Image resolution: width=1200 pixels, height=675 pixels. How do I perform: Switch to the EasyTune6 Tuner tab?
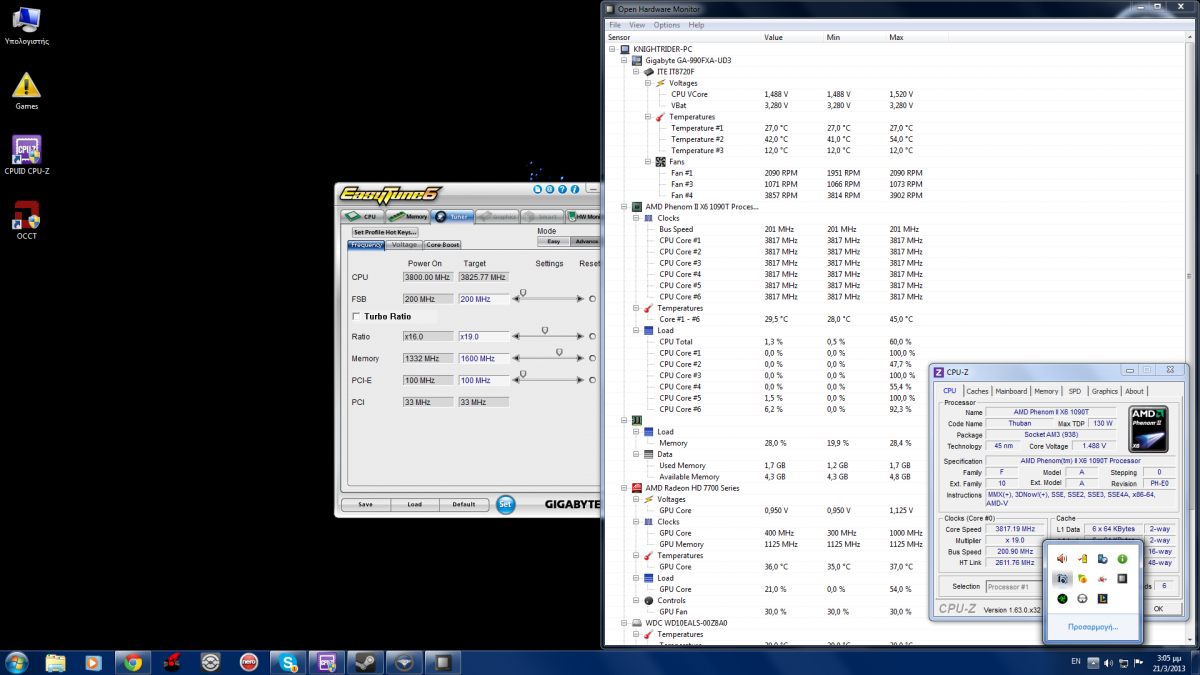point(453,216)
